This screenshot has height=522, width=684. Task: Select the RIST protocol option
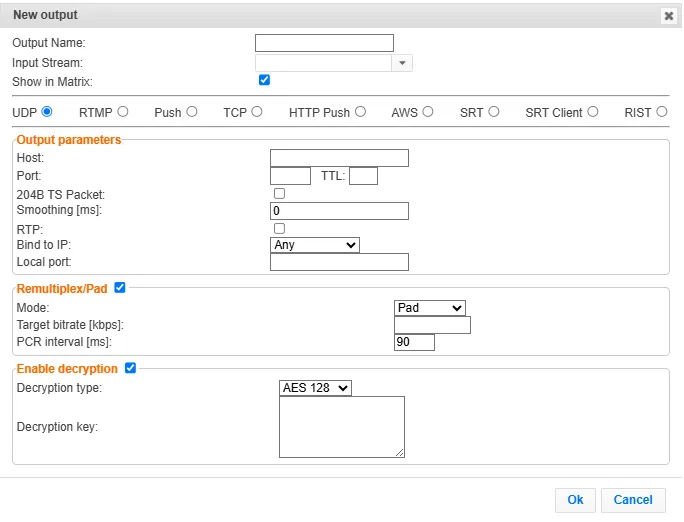(662, 112)
